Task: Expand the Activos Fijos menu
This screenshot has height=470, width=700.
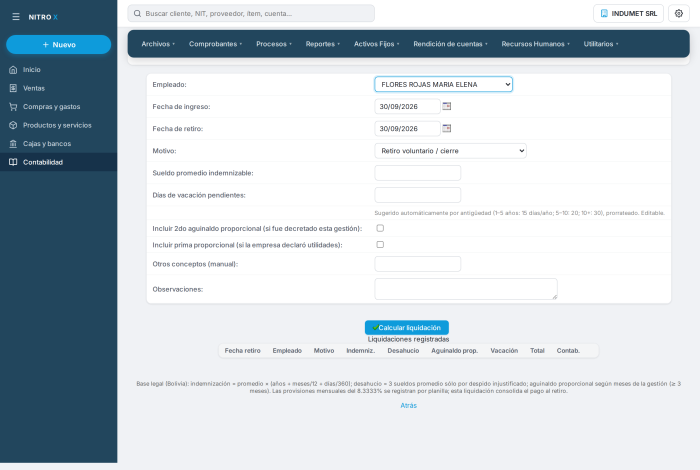Action: [376, 44]
